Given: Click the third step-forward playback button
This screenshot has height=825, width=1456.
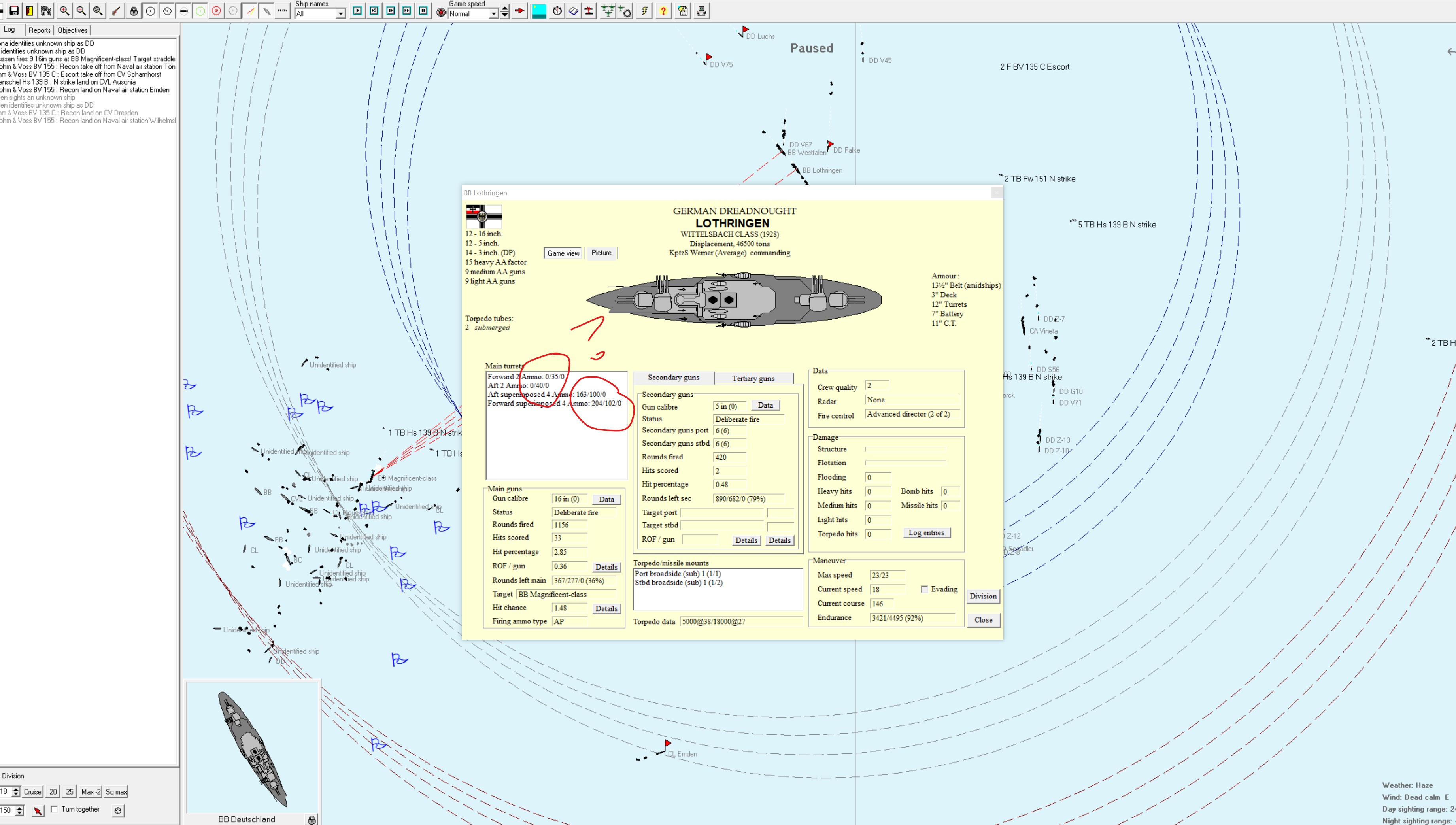Looking at the screenshot, I should point(390,11).
